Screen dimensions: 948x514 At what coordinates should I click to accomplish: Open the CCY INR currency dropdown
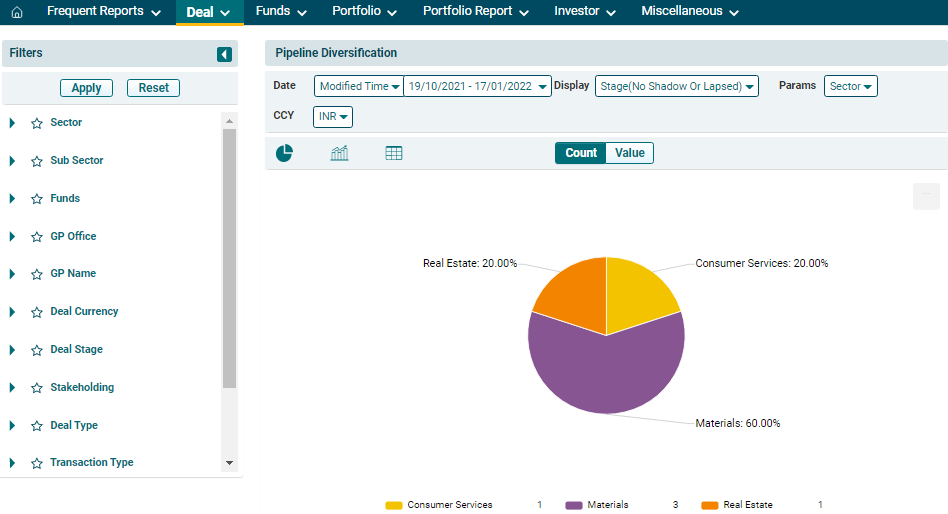(333, 117)
